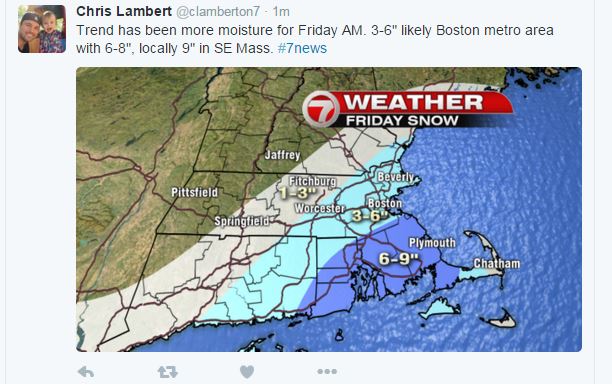The image size is (612, 384).
Task: Click the Chris Lambert display name
Action: (x=124, y=11)
